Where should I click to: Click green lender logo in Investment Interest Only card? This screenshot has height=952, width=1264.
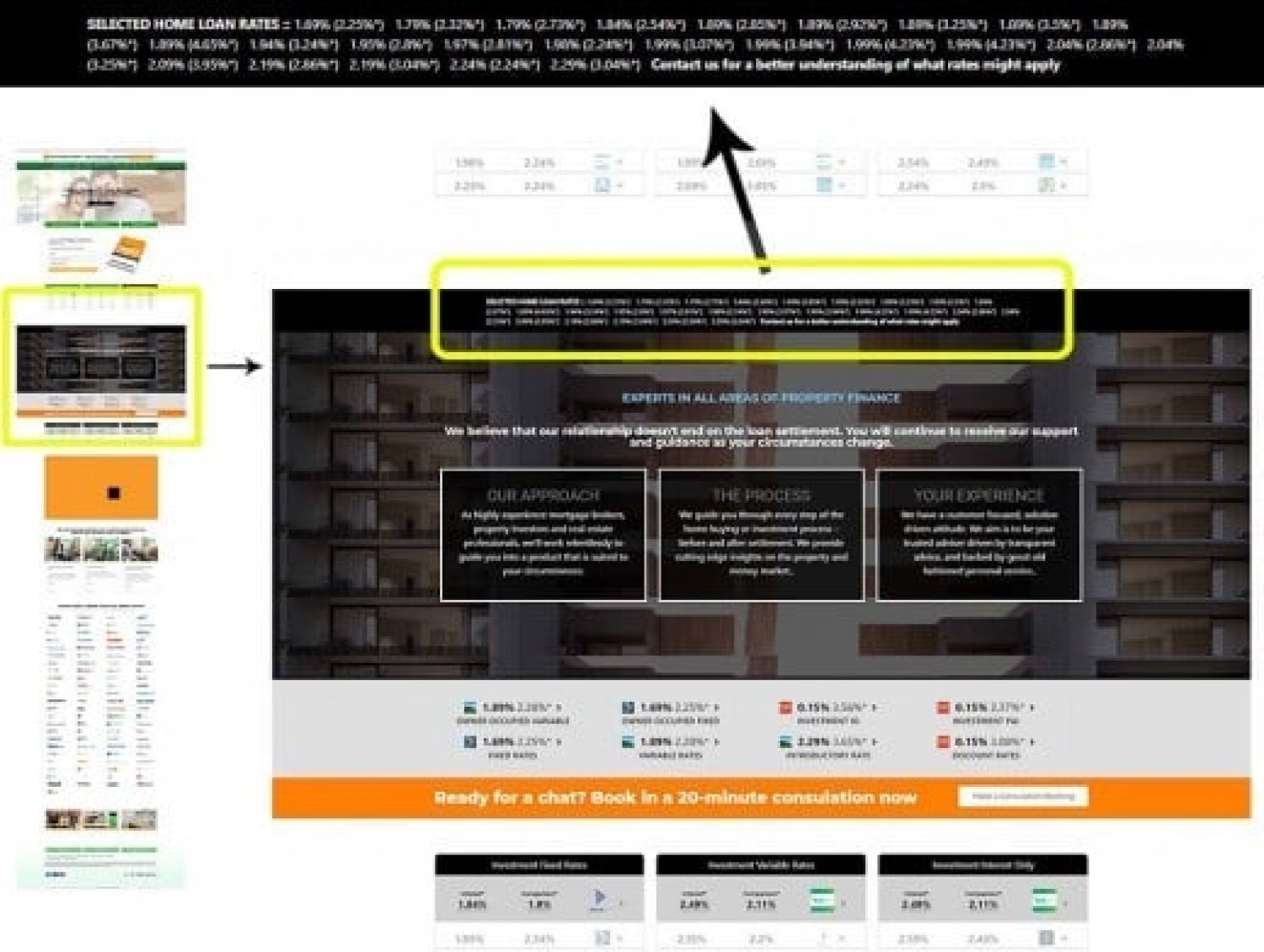[1044, 901]
